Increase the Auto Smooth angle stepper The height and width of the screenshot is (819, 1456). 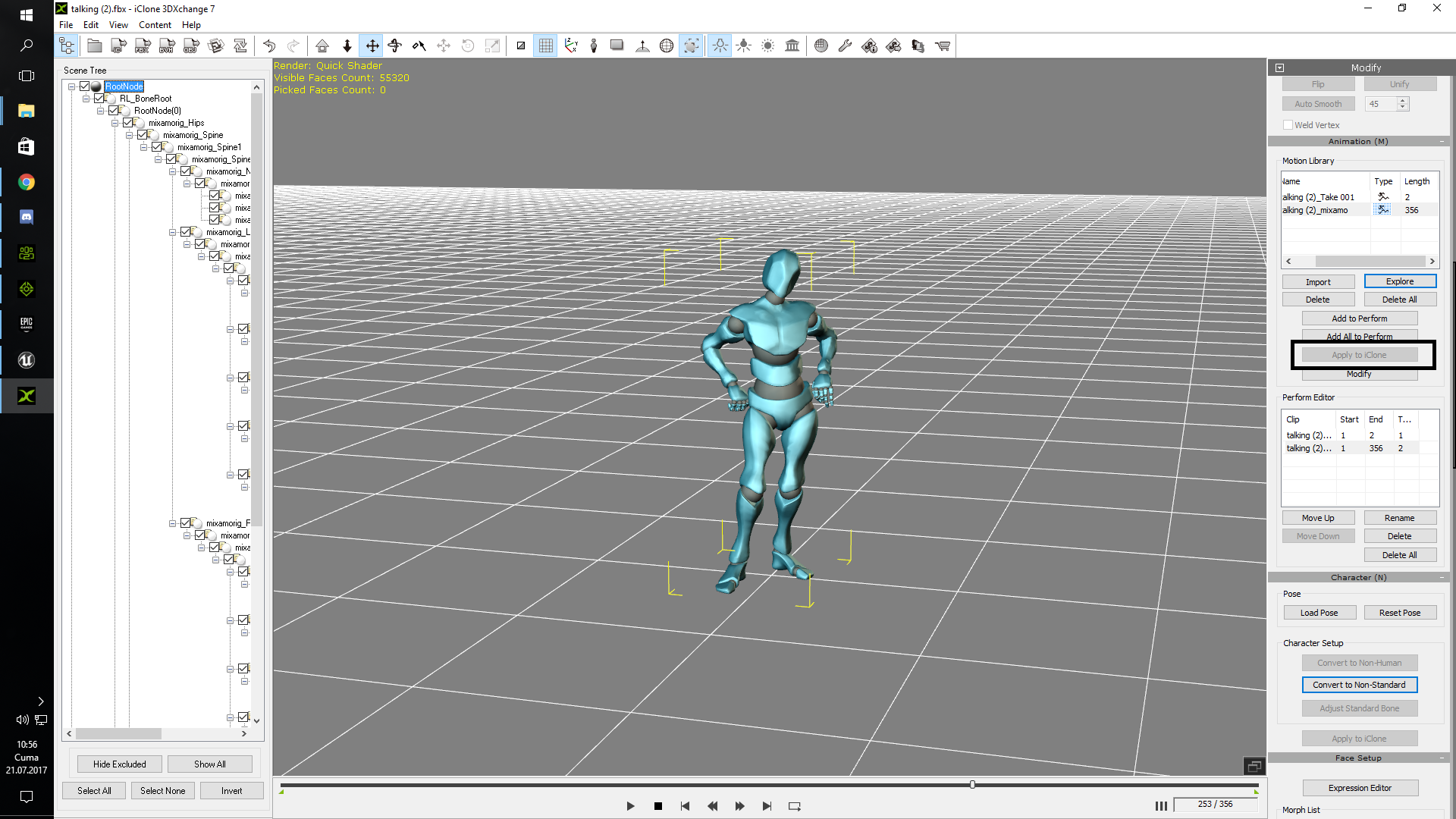[x=1403, y=100]
